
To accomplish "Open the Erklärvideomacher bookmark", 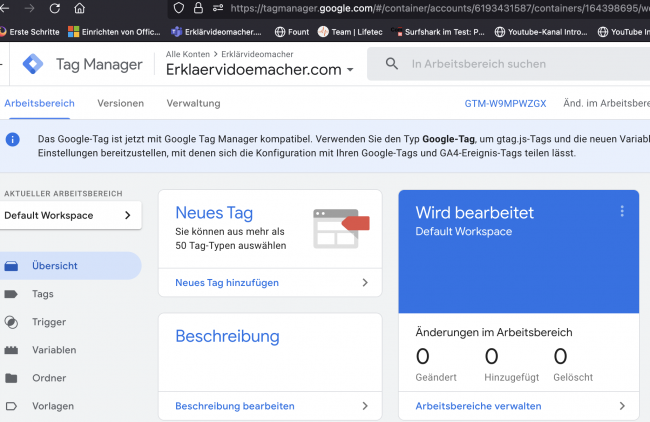I will (x=216, y=32).
